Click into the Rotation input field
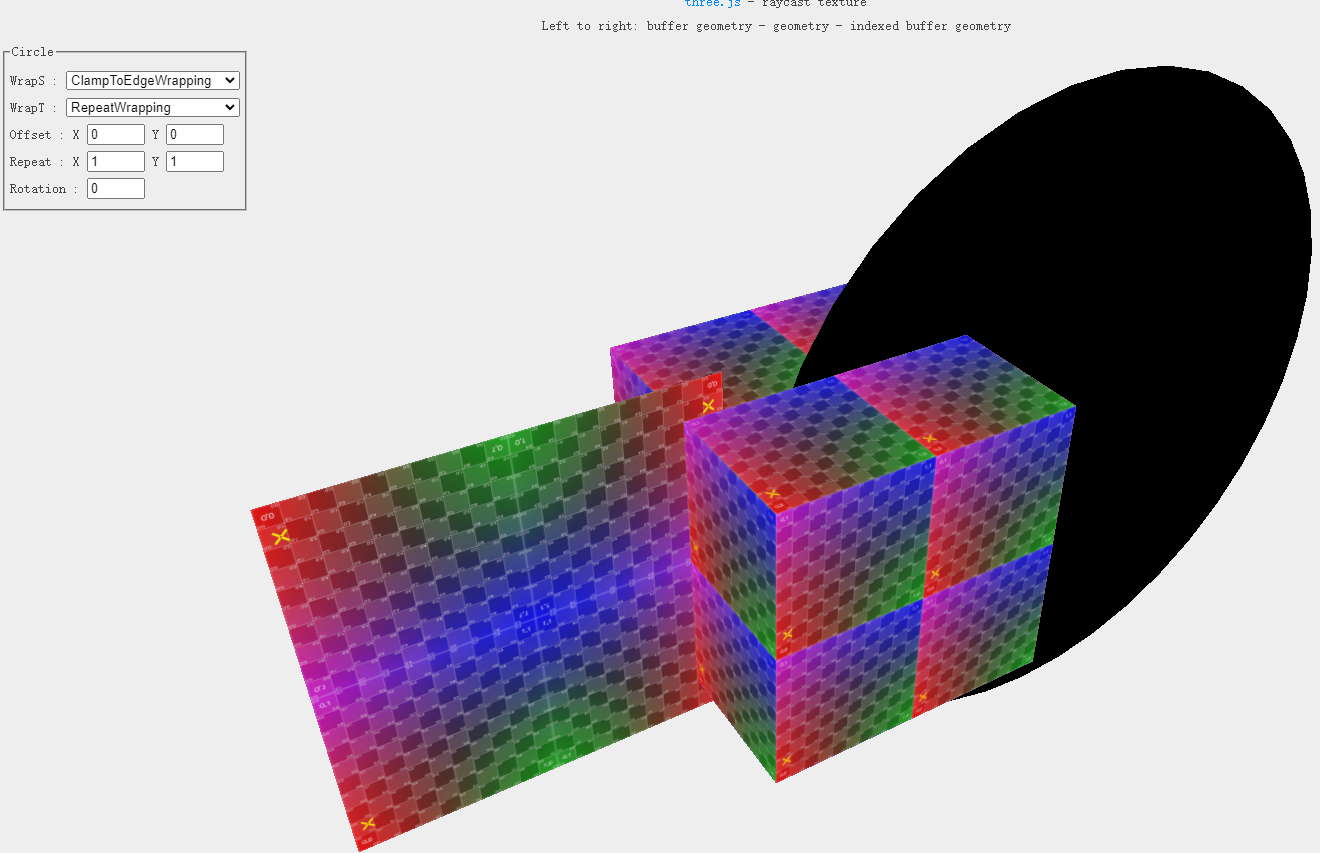1320x853 pixels. coord(116,188)
